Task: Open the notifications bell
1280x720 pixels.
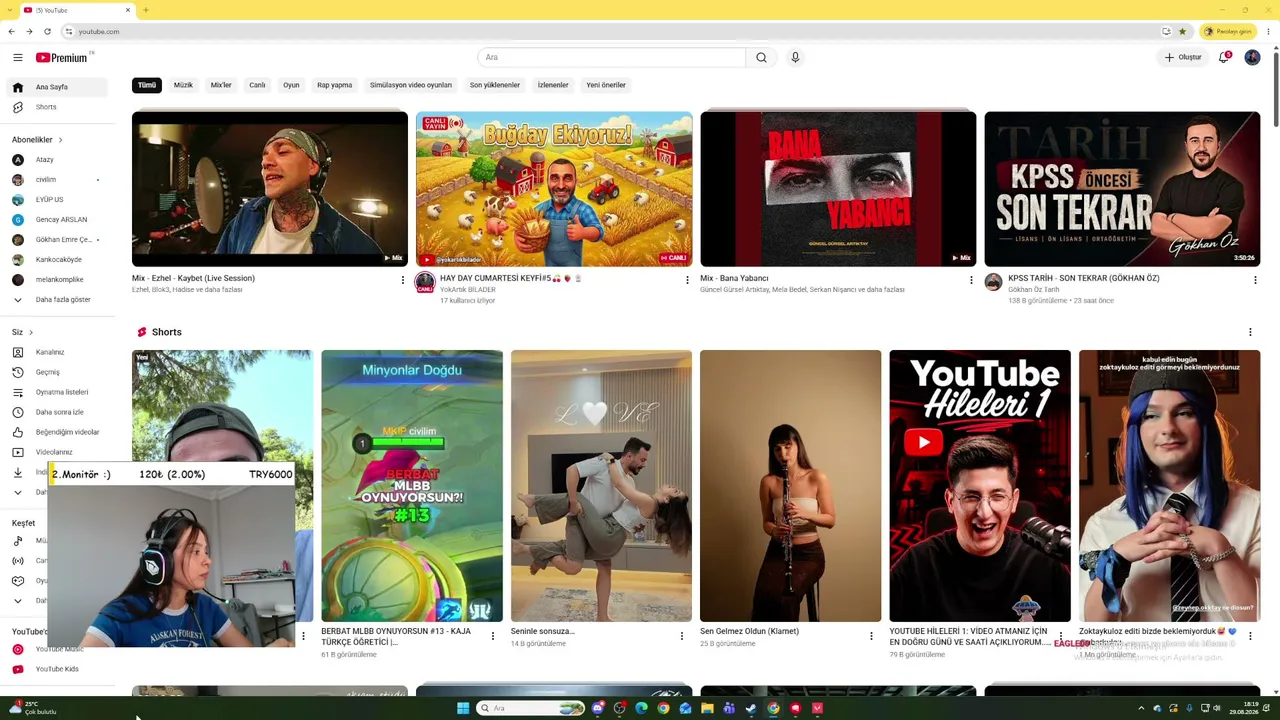Action: [1224, 58]
